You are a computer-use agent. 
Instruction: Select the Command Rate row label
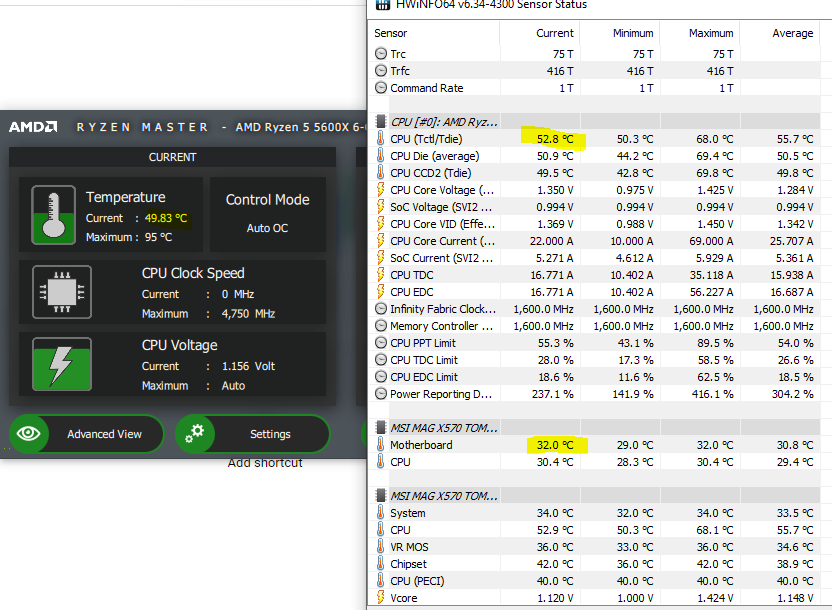pyautogui.click(x=427, y=88)
